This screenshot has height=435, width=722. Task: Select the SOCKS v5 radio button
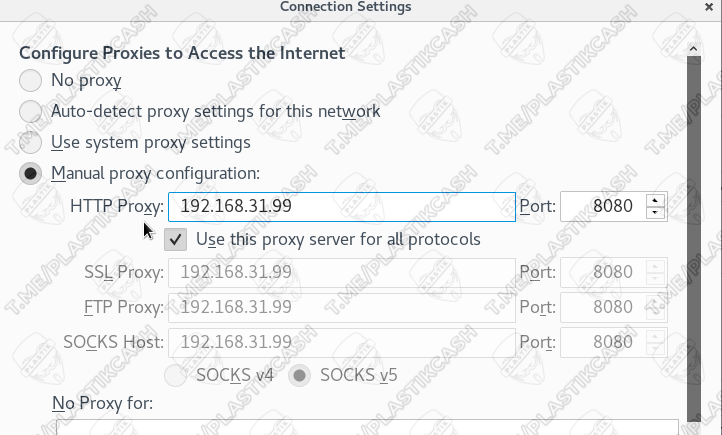click(x=299, y=376)
